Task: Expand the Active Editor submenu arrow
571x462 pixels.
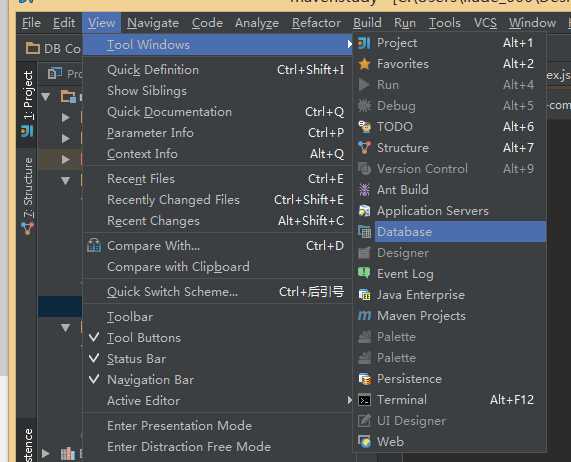Action: click(x=349, y=400)
